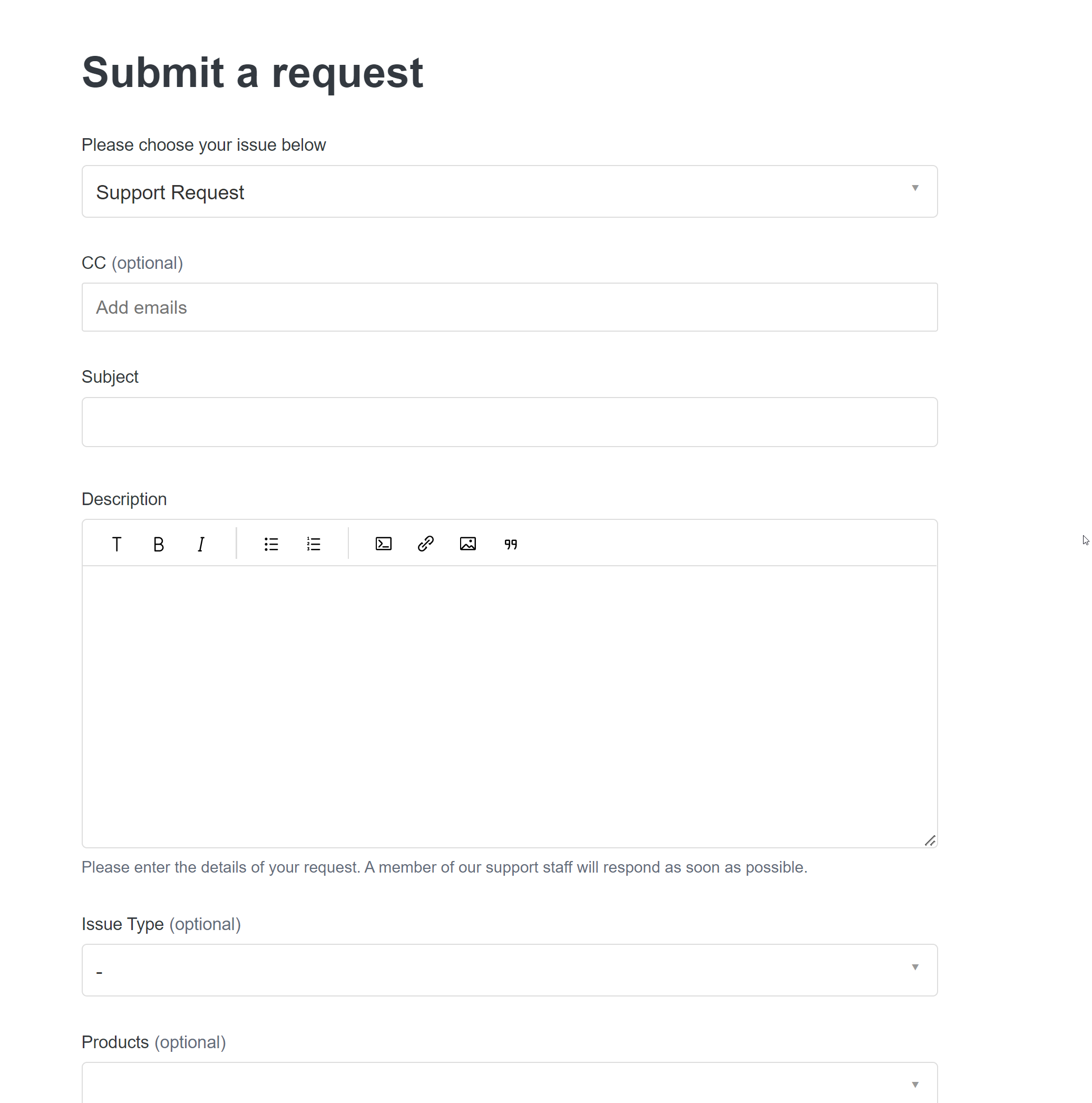Focus the Subject text field
This screenshot has height=1103, width=1092.
tap(510, 422)
